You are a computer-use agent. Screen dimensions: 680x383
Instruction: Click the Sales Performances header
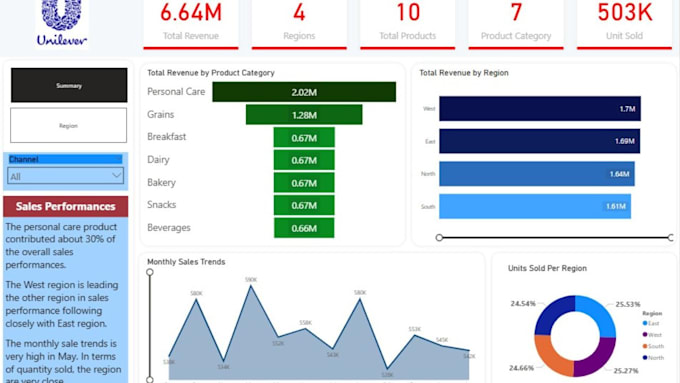click(65, 206)
